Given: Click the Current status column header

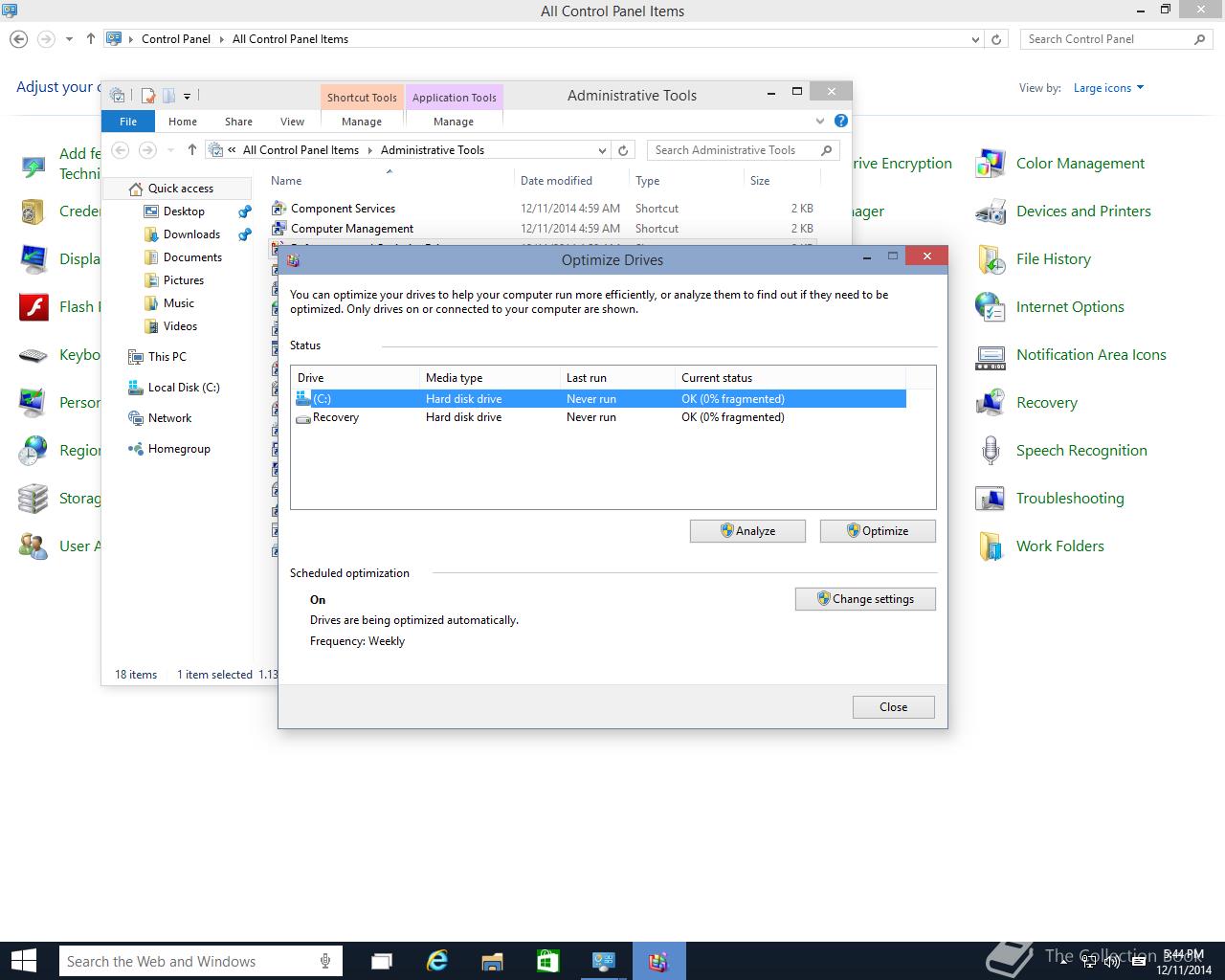Looking at the screenshot, I should 790,378.
